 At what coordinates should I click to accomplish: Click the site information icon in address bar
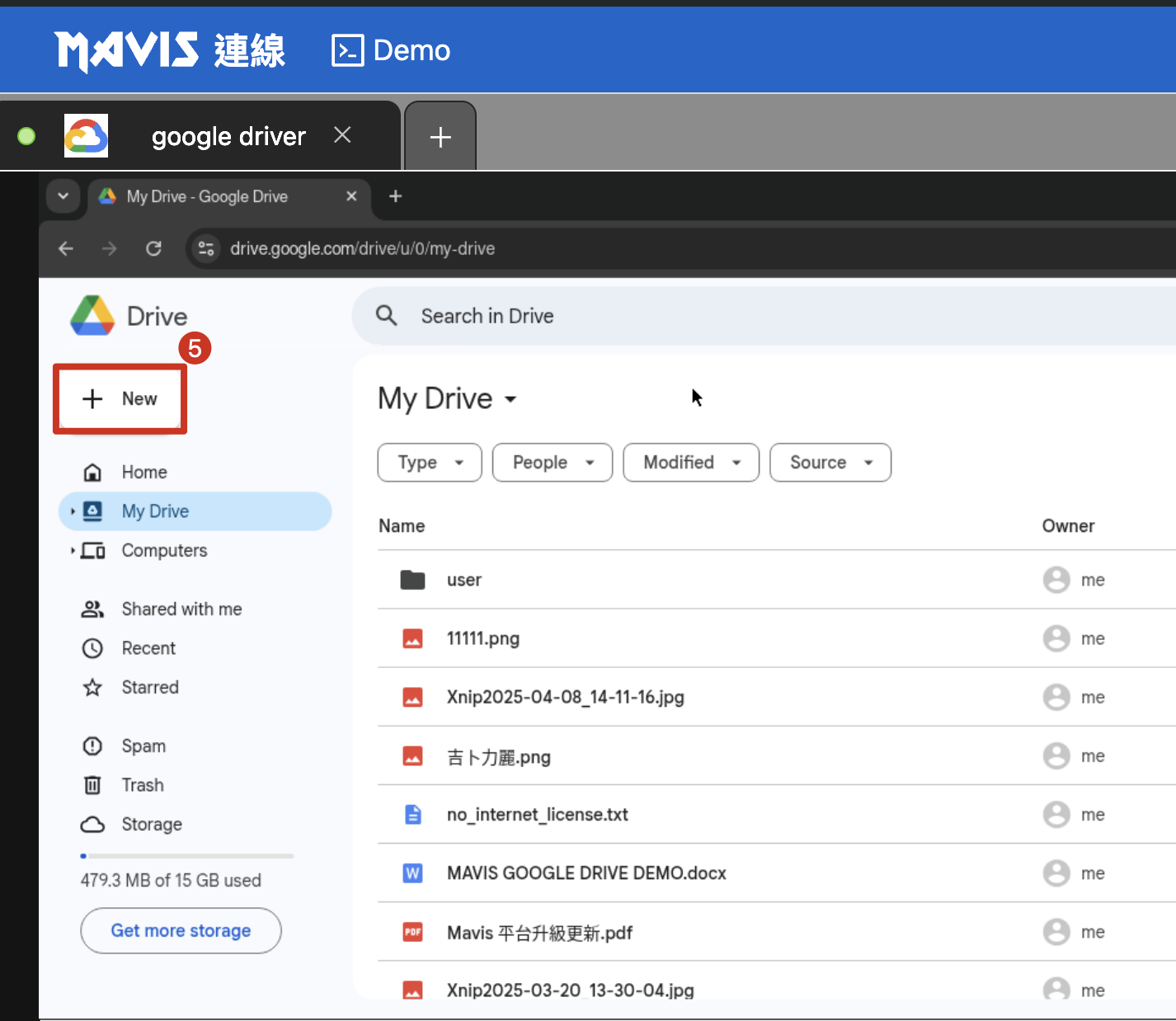[x=206, y=248]
